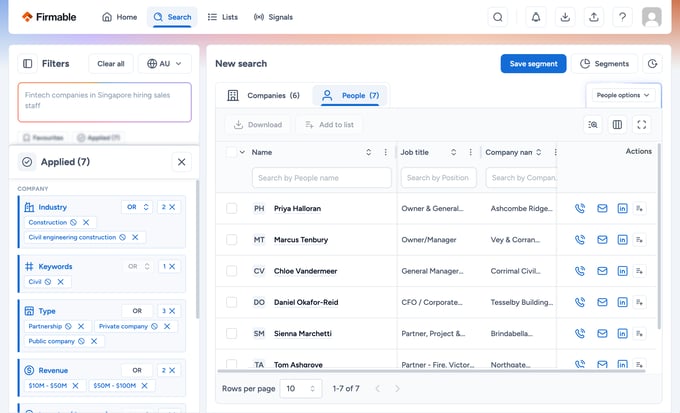Email Priya Halloran via envelope icon

[602, 209]
